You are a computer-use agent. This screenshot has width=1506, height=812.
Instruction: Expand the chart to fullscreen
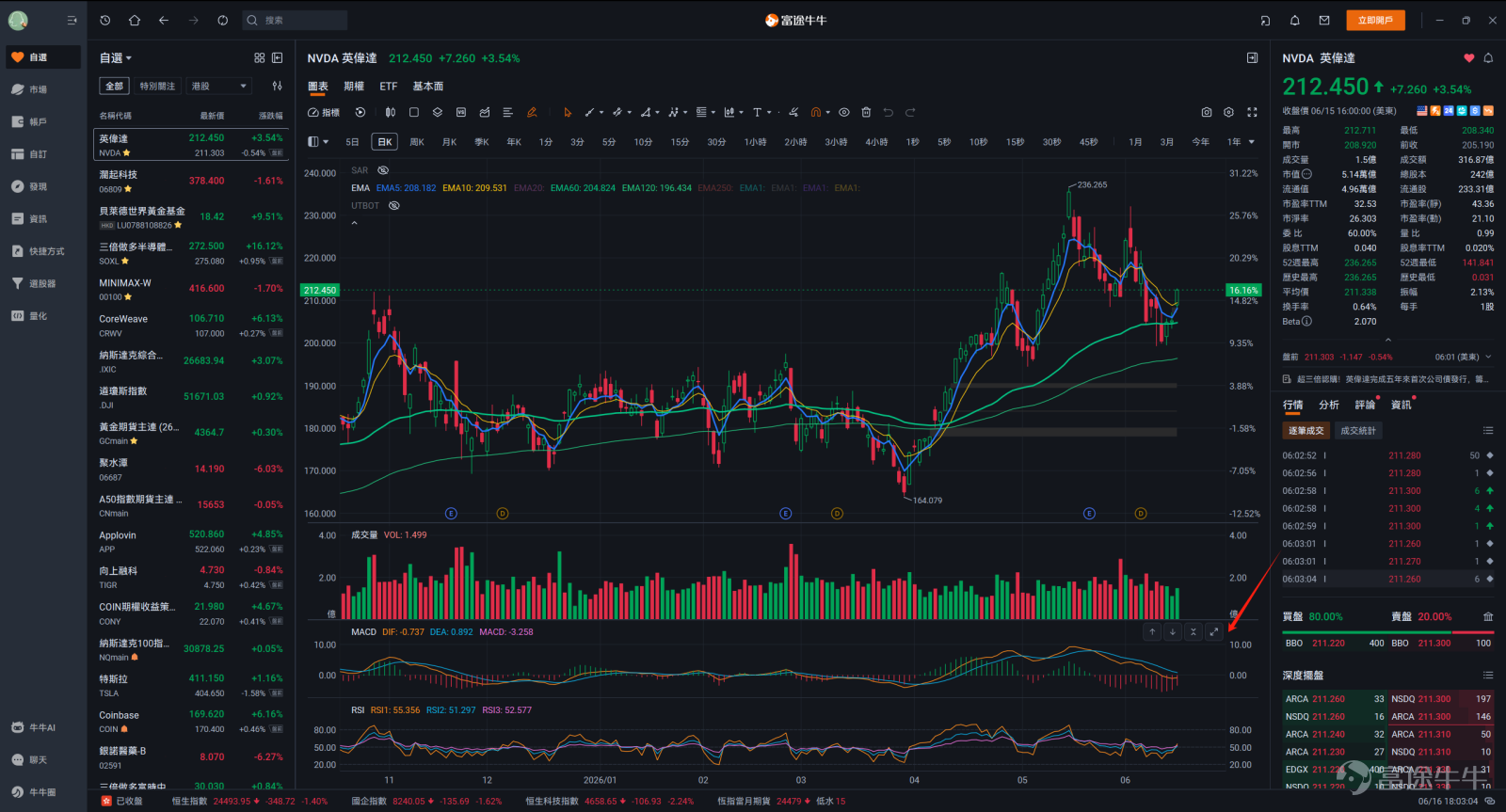[x=1252, y=112]
